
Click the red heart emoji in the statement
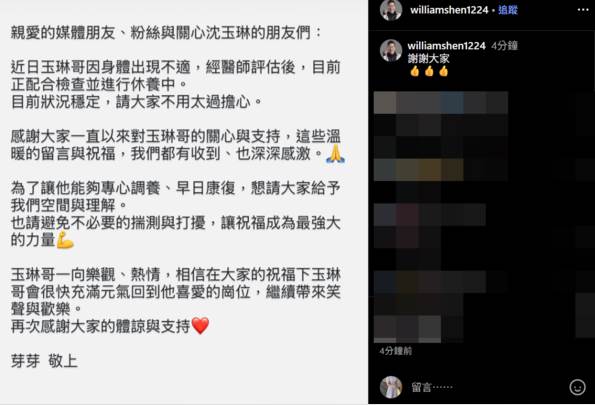pos(200,326)
